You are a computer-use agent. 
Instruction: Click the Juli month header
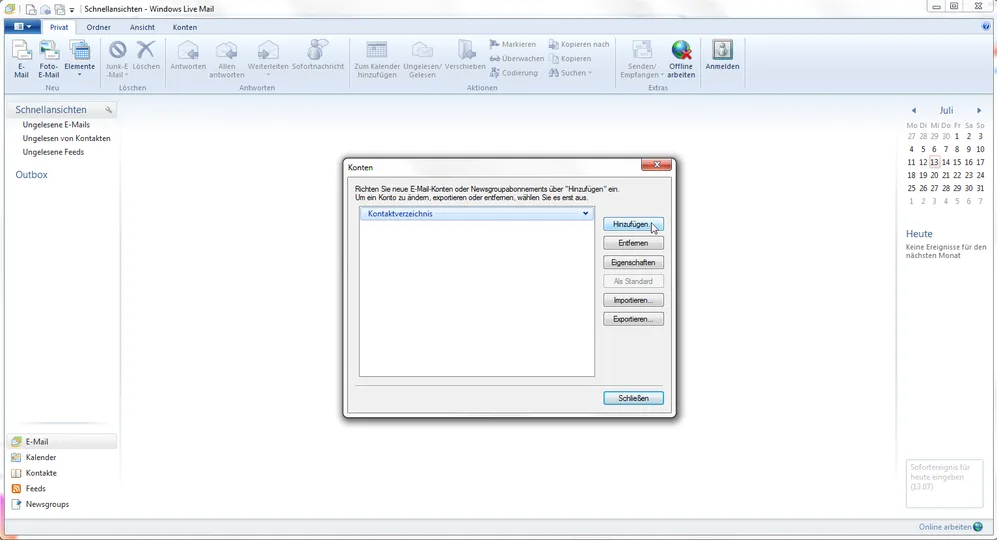(946, 111)
